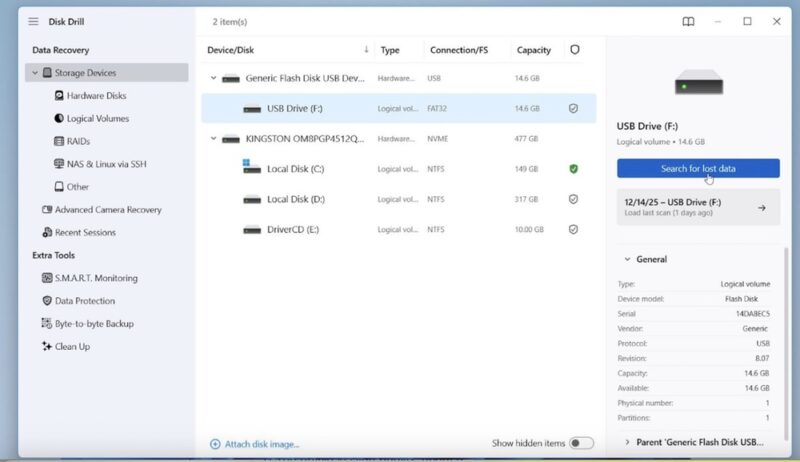Collapse the KINGSTON OM8PGP4512Q disk tree
Screen dimensions: 800x462
pos(213,139)
